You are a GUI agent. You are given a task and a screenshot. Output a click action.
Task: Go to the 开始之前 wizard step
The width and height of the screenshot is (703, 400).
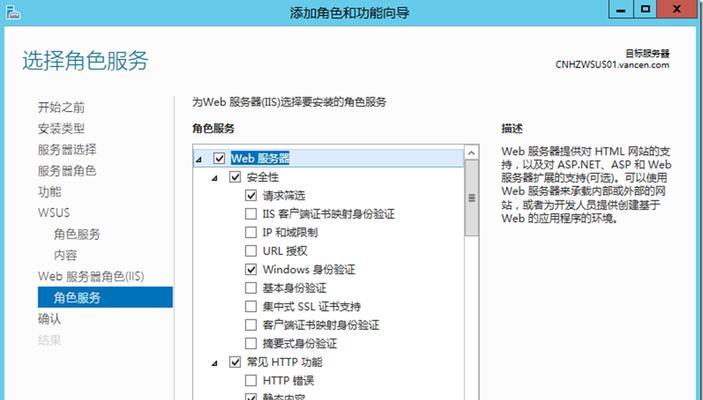[61, 107]
